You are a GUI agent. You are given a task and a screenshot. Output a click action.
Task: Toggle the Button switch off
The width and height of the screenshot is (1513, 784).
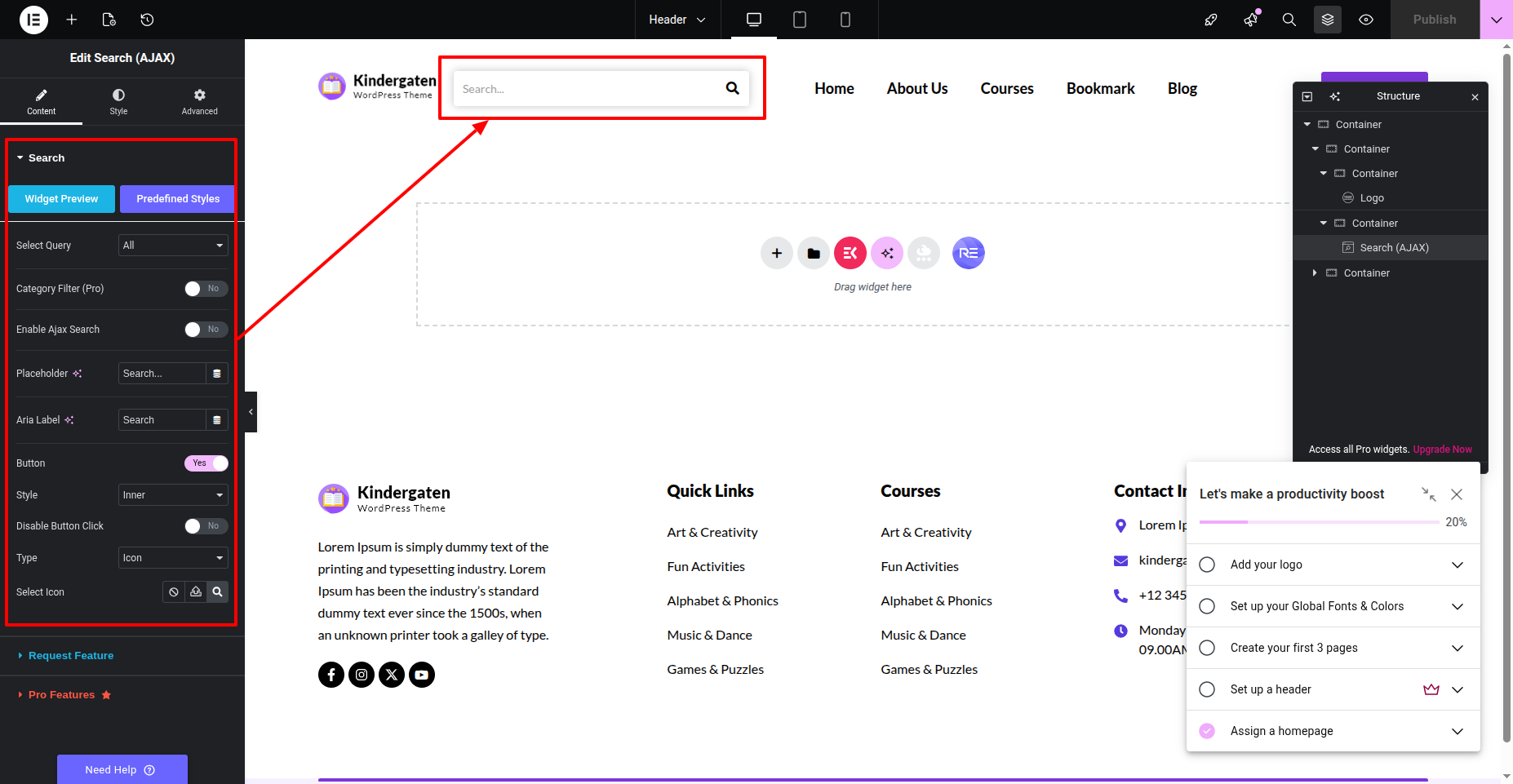point(206,463)
